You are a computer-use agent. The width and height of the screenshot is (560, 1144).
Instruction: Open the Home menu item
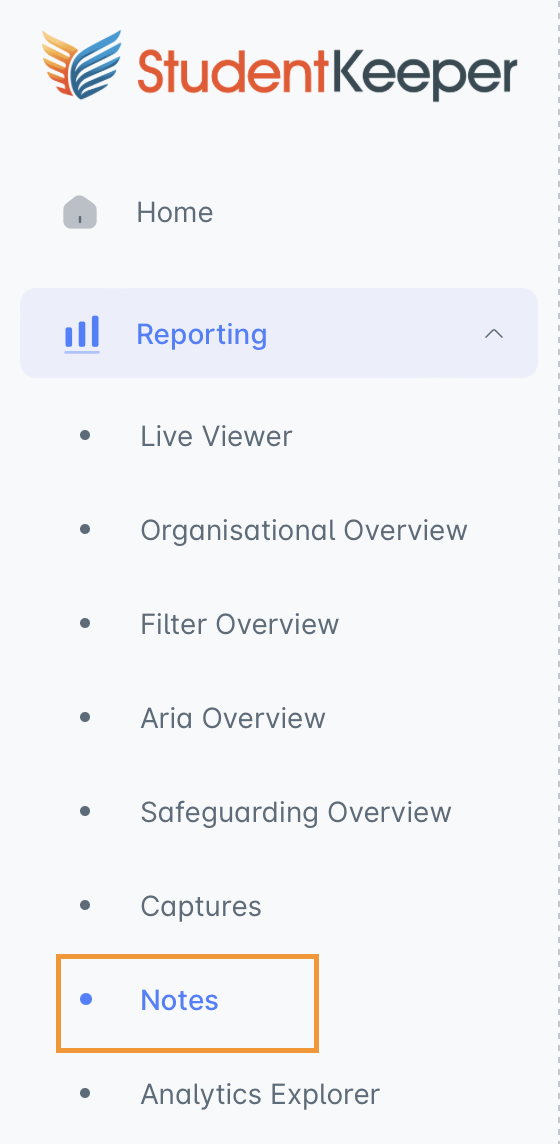[x=175, y=212]
